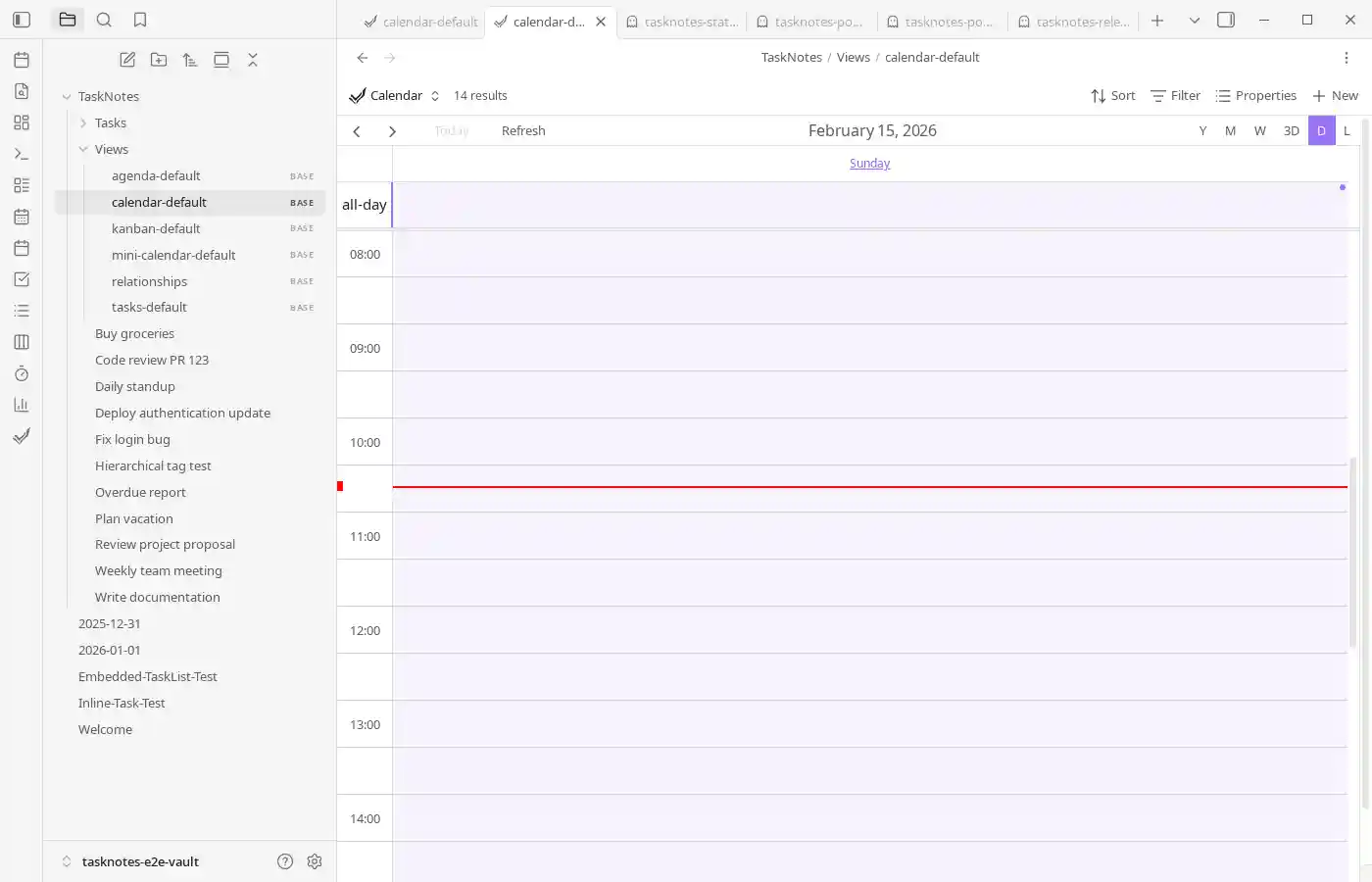Create a new note with the pencil icon
This screenshot has width=1372, height=882.
(x=127, y=60)
